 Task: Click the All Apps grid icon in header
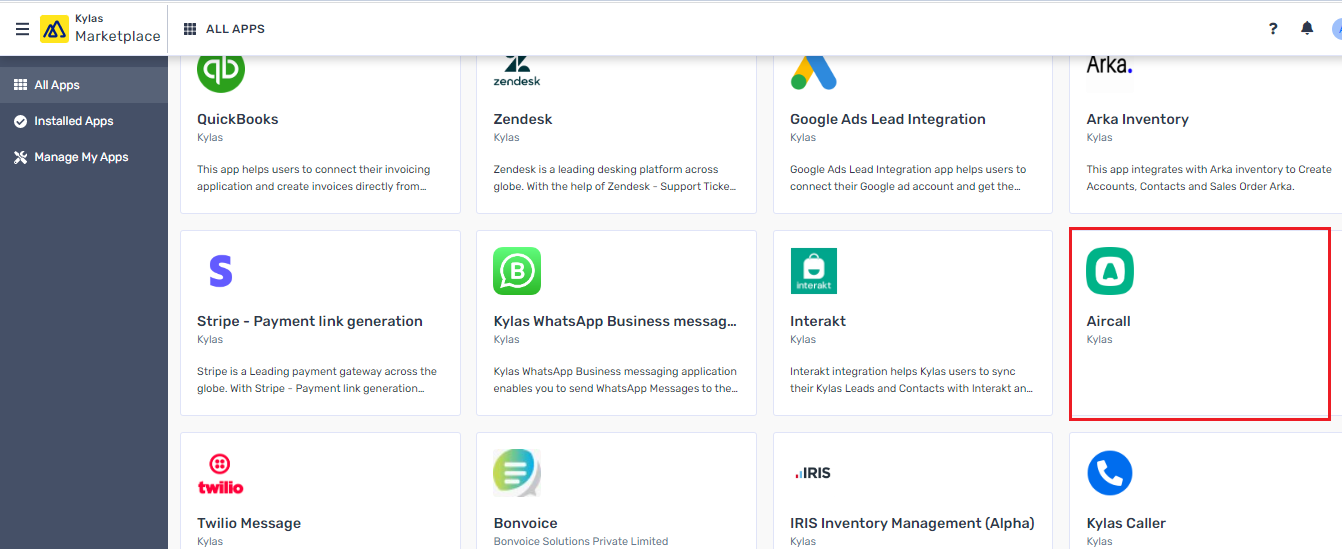pos(190,29)
